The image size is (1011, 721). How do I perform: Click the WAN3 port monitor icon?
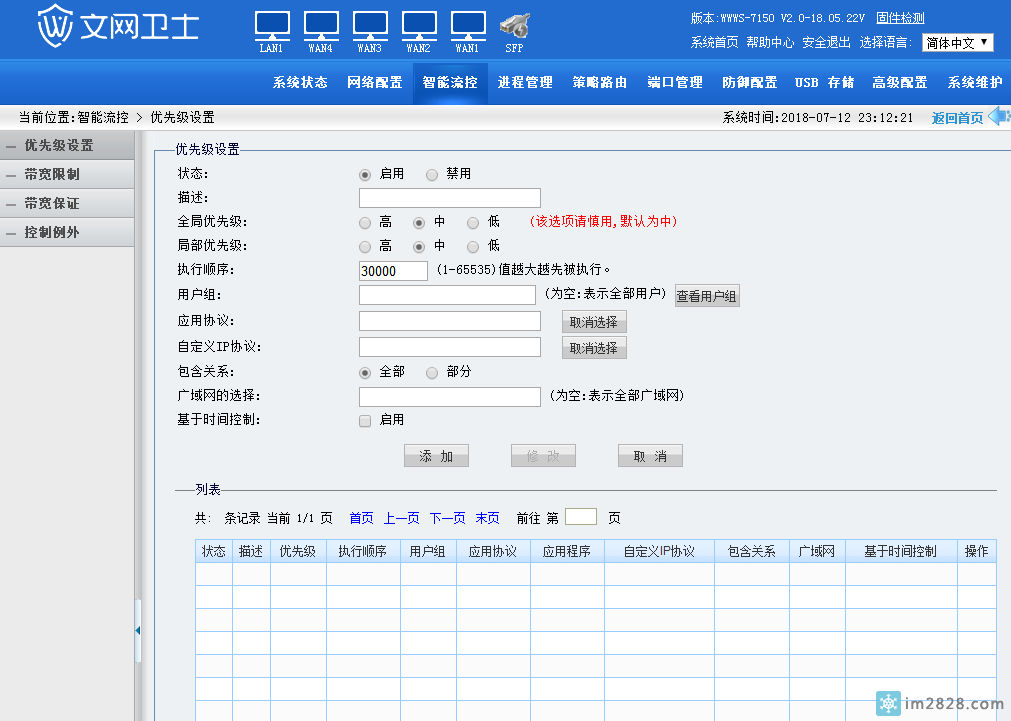click(x=370, y=25)
